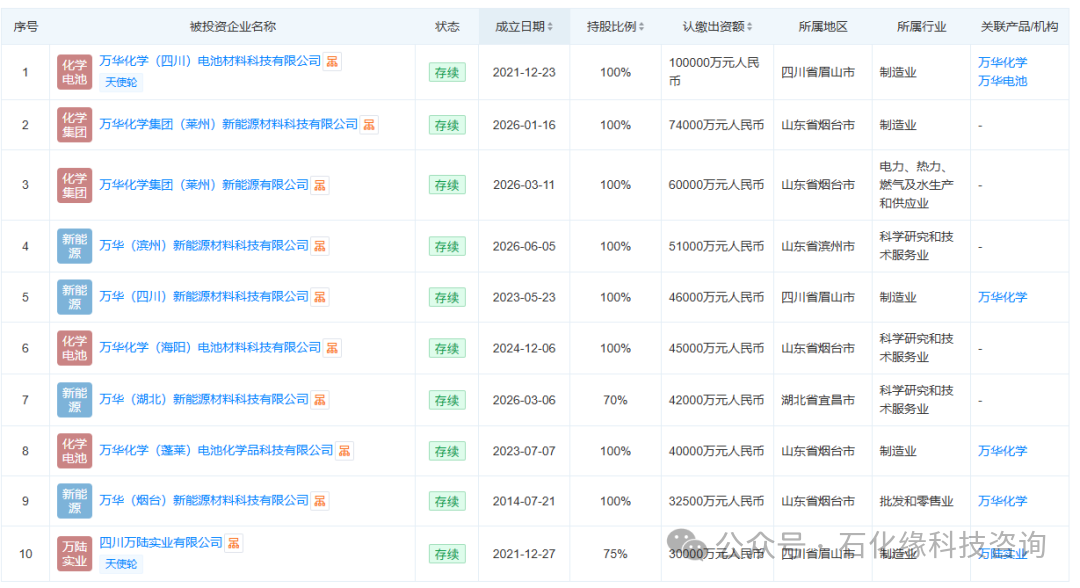
Task: Open equity chart icon beside 万华化学（四川）电池材料科技有限公司
Action: (x=332, y=61)
